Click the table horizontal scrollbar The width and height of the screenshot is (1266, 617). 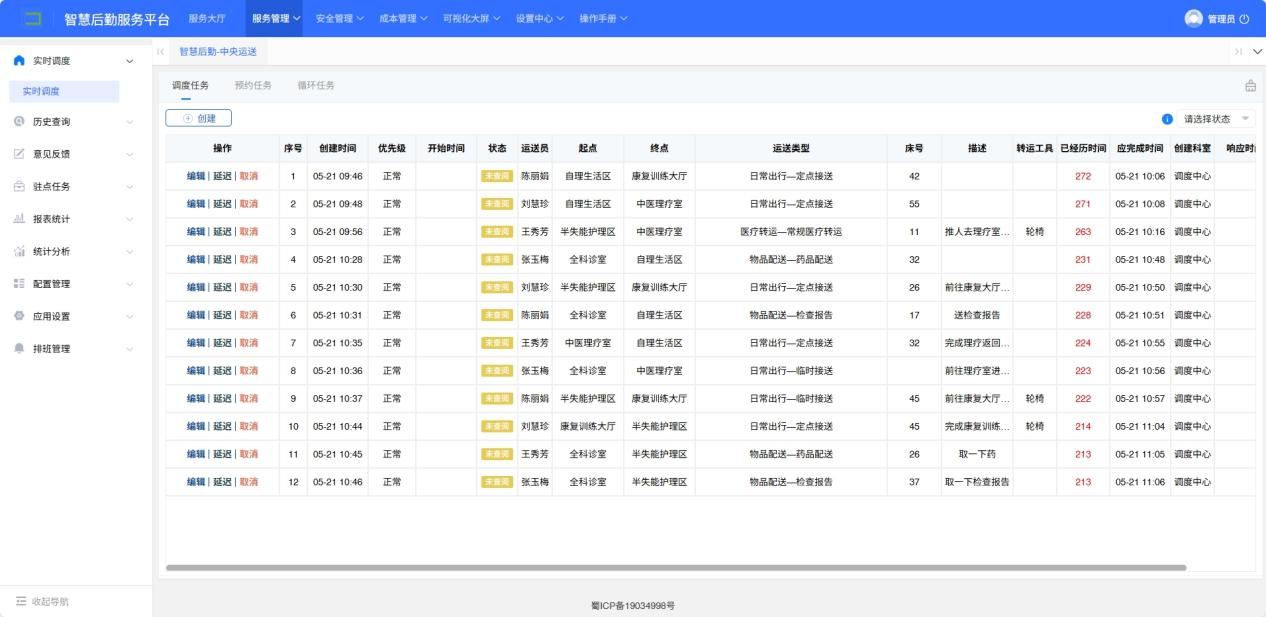tap(675, 567)
